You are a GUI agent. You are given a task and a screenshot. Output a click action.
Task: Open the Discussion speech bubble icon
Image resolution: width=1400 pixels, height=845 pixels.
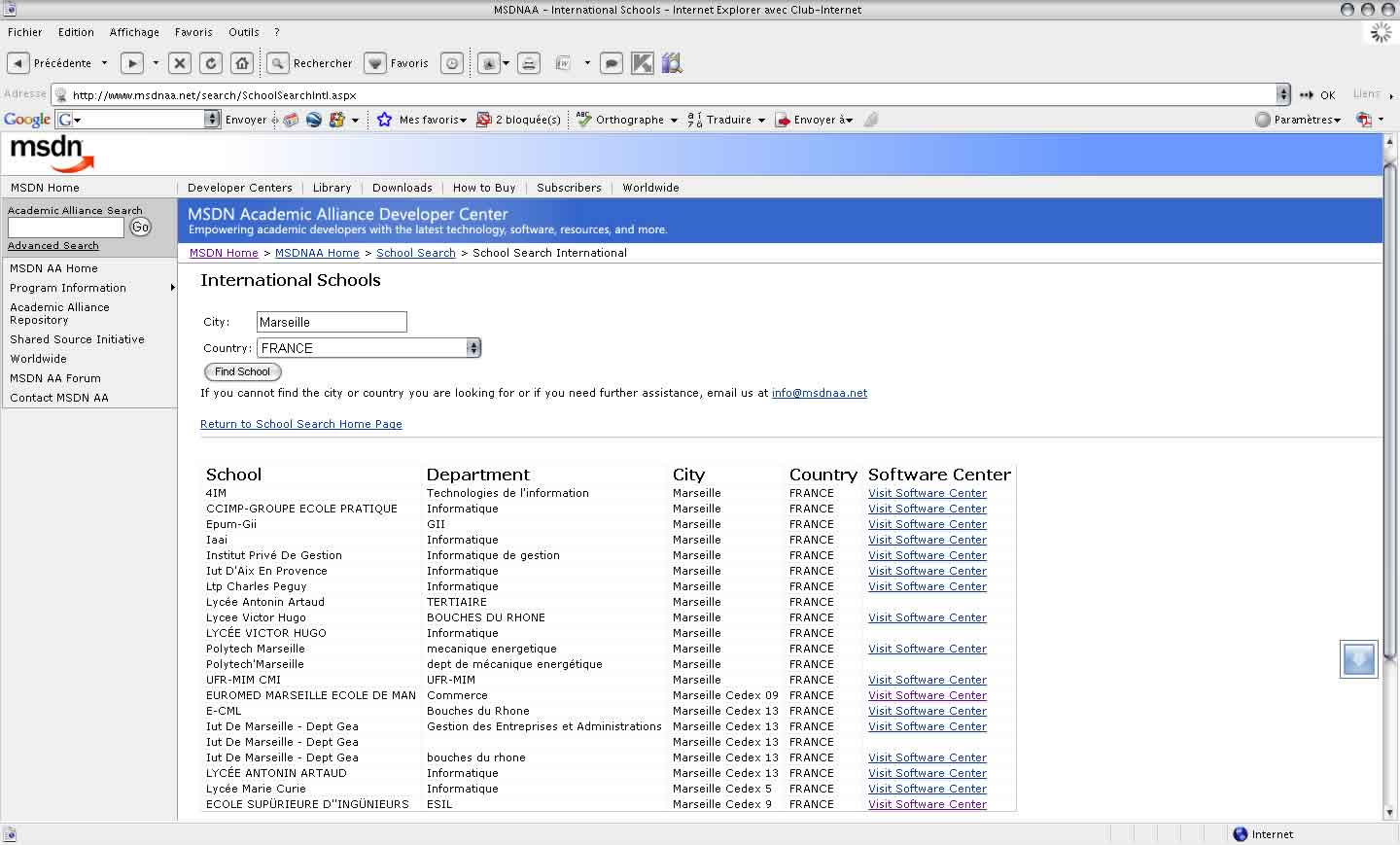pyautogui.click(x=612, y=63)
